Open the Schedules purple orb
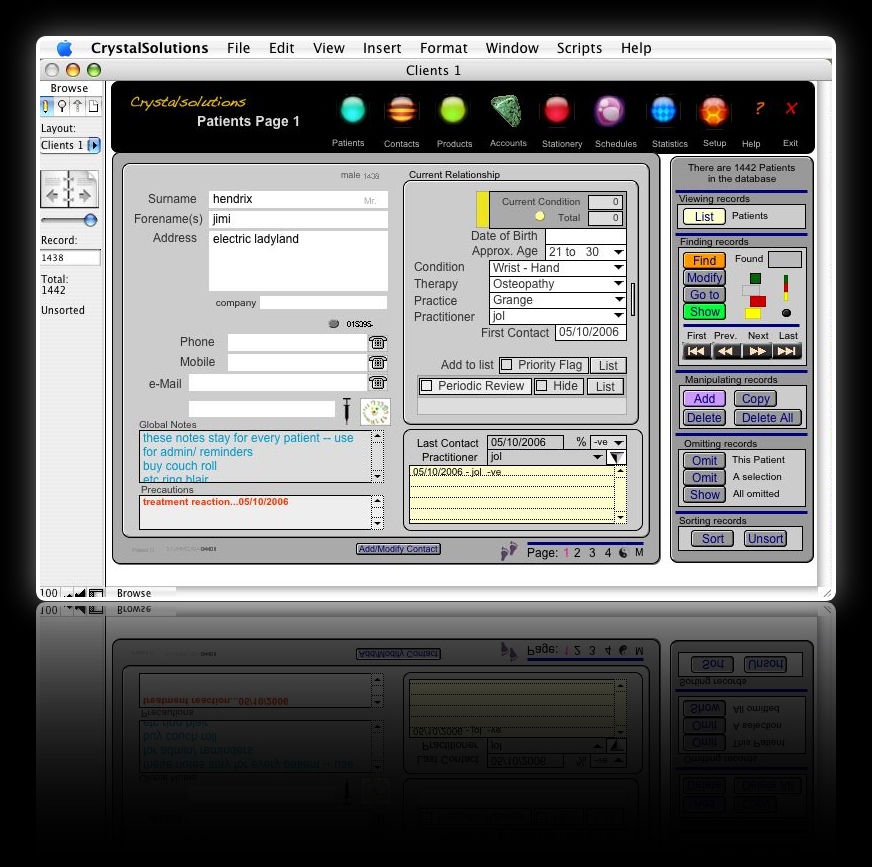Viewport: 872px width, 867px height. tap(610, 110)
